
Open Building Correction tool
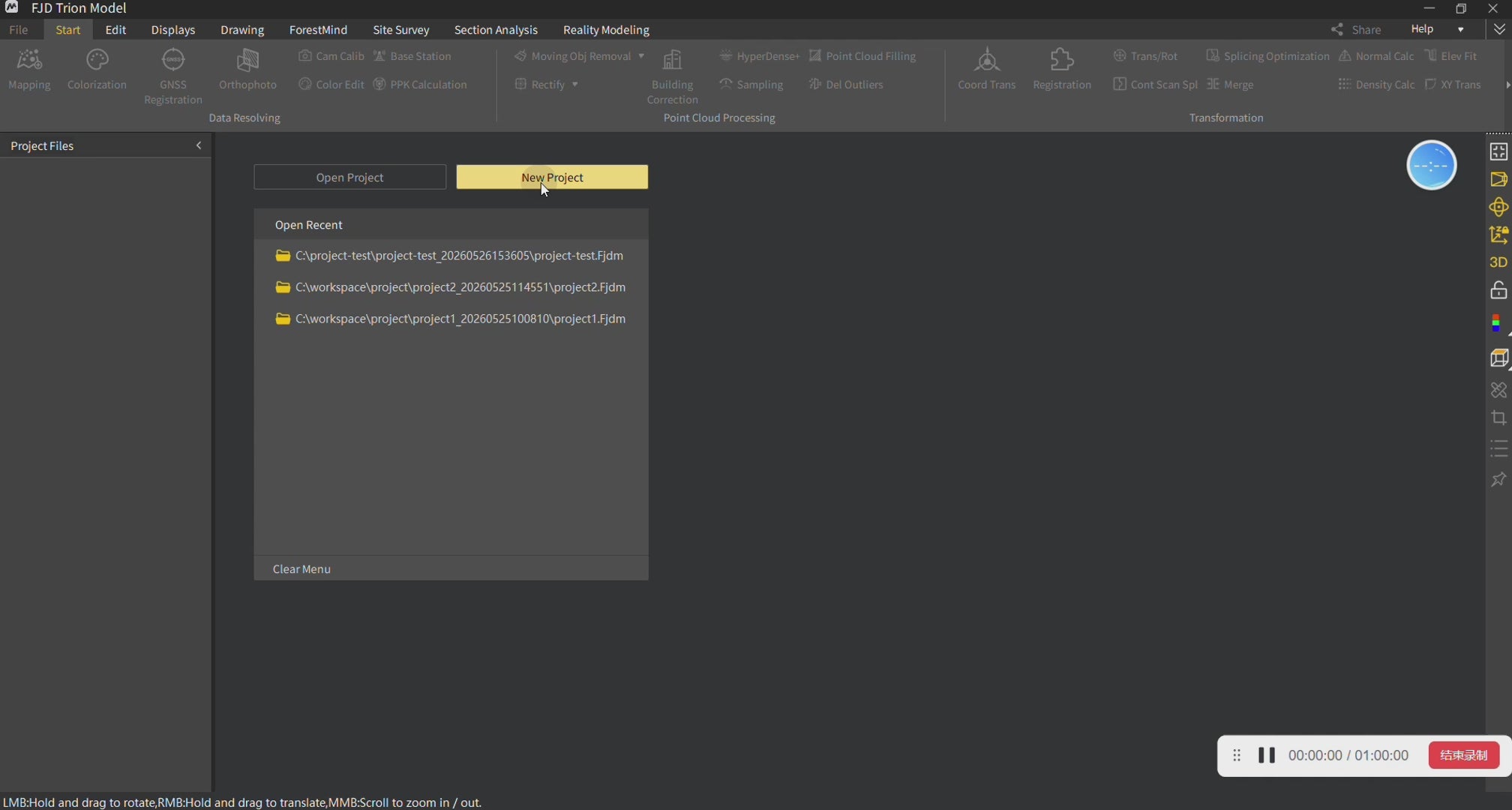[x=673, y=76]
